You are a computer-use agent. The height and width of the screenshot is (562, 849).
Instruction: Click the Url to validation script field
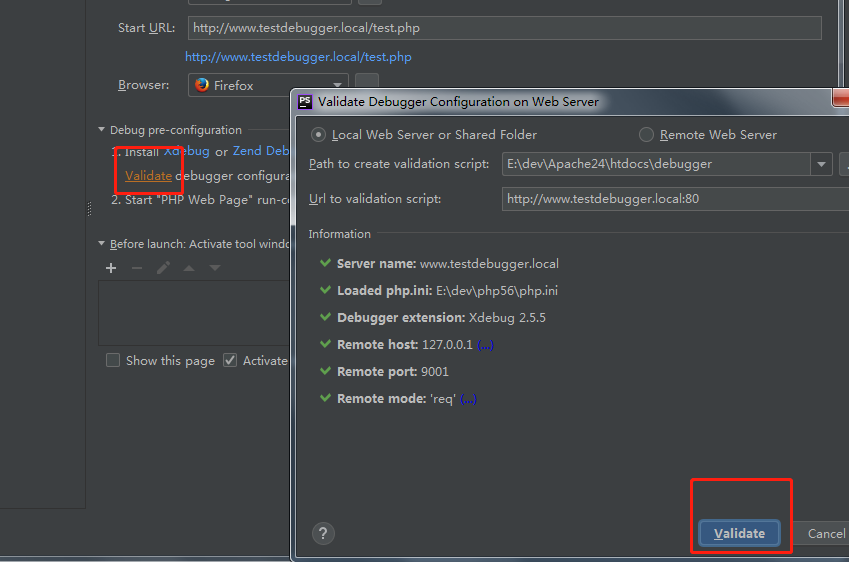point(675,199)
